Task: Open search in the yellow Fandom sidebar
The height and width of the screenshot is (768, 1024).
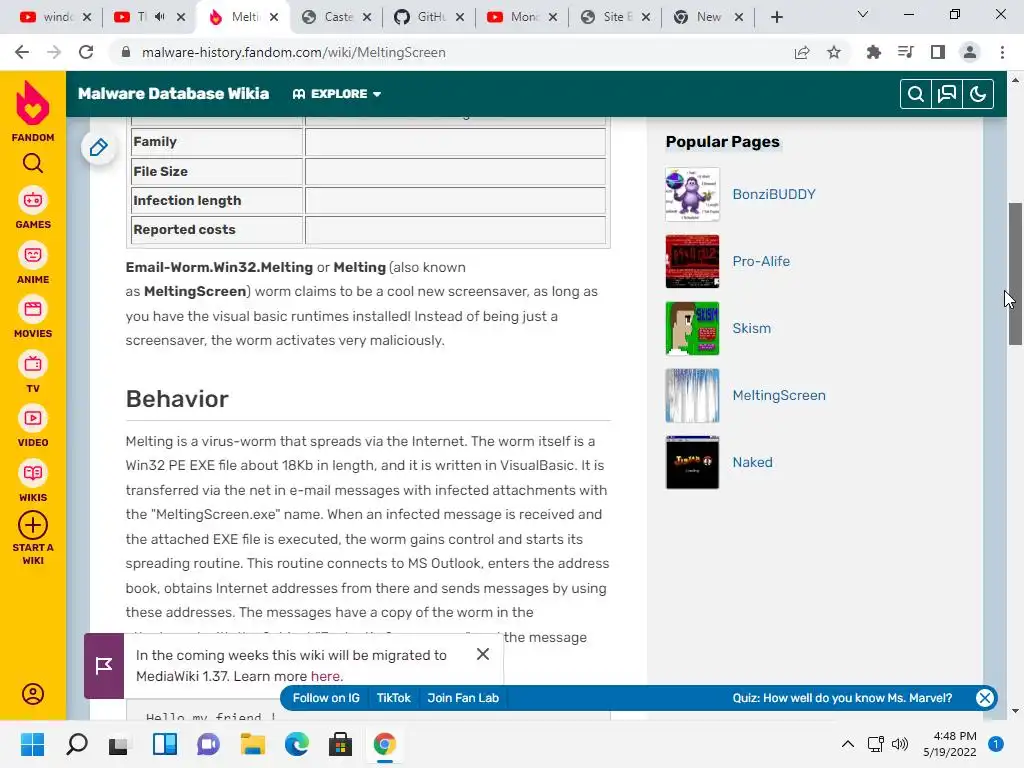Action: [x=33, y=163]
